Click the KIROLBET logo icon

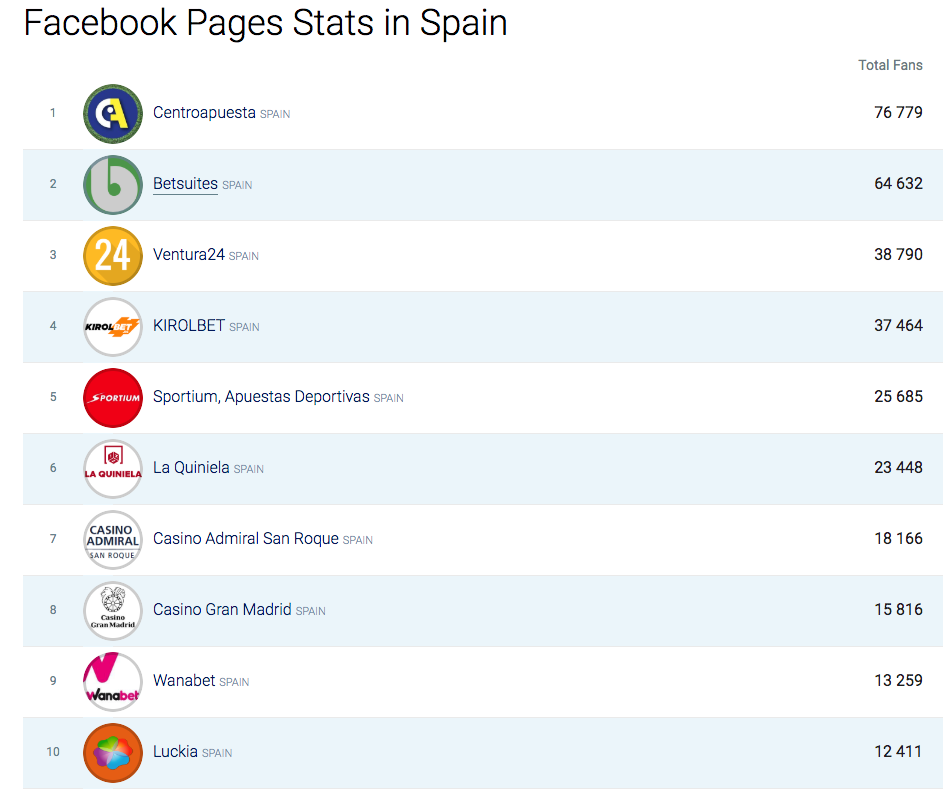pyautogui.click(x=113, y=327)
